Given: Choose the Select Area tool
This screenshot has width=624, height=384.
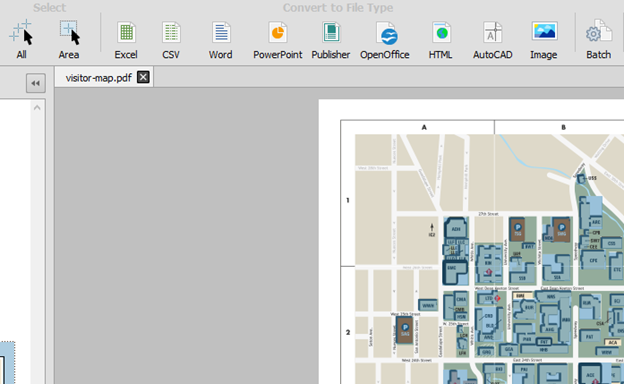Looking at the screenshot, I should (x=69, y=39).
